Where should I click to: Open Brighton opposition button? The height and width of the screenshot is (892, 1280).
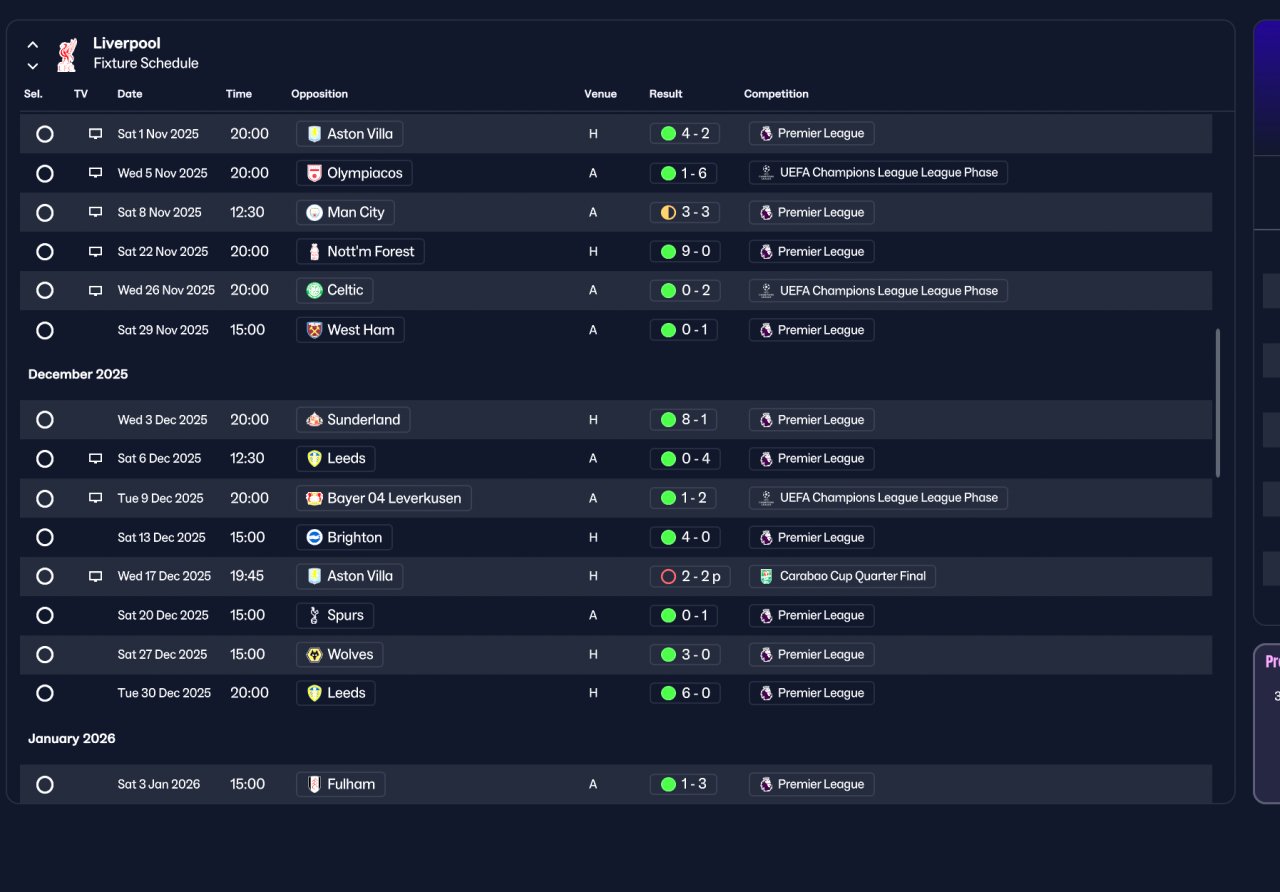[x=344, y=537]
